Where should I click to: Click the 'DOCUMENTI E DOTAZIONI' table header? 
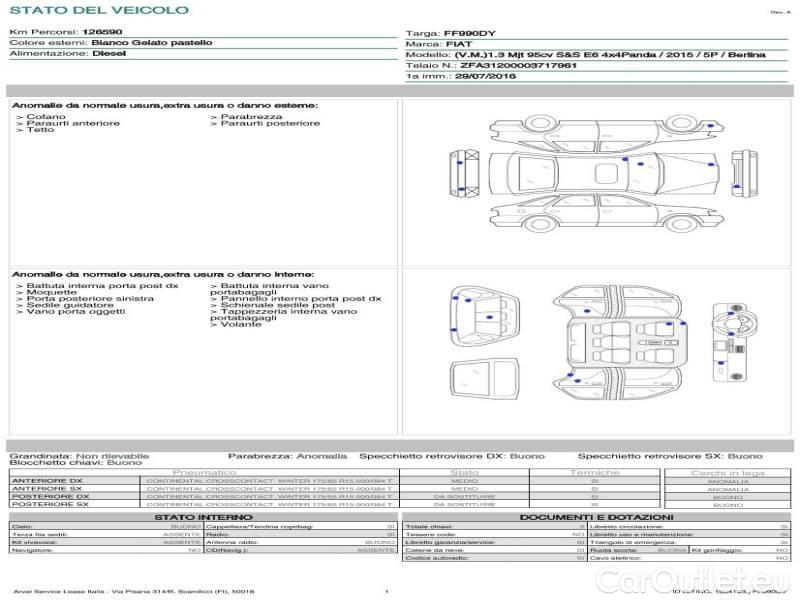pyautogui.click(x=596, y=517)
